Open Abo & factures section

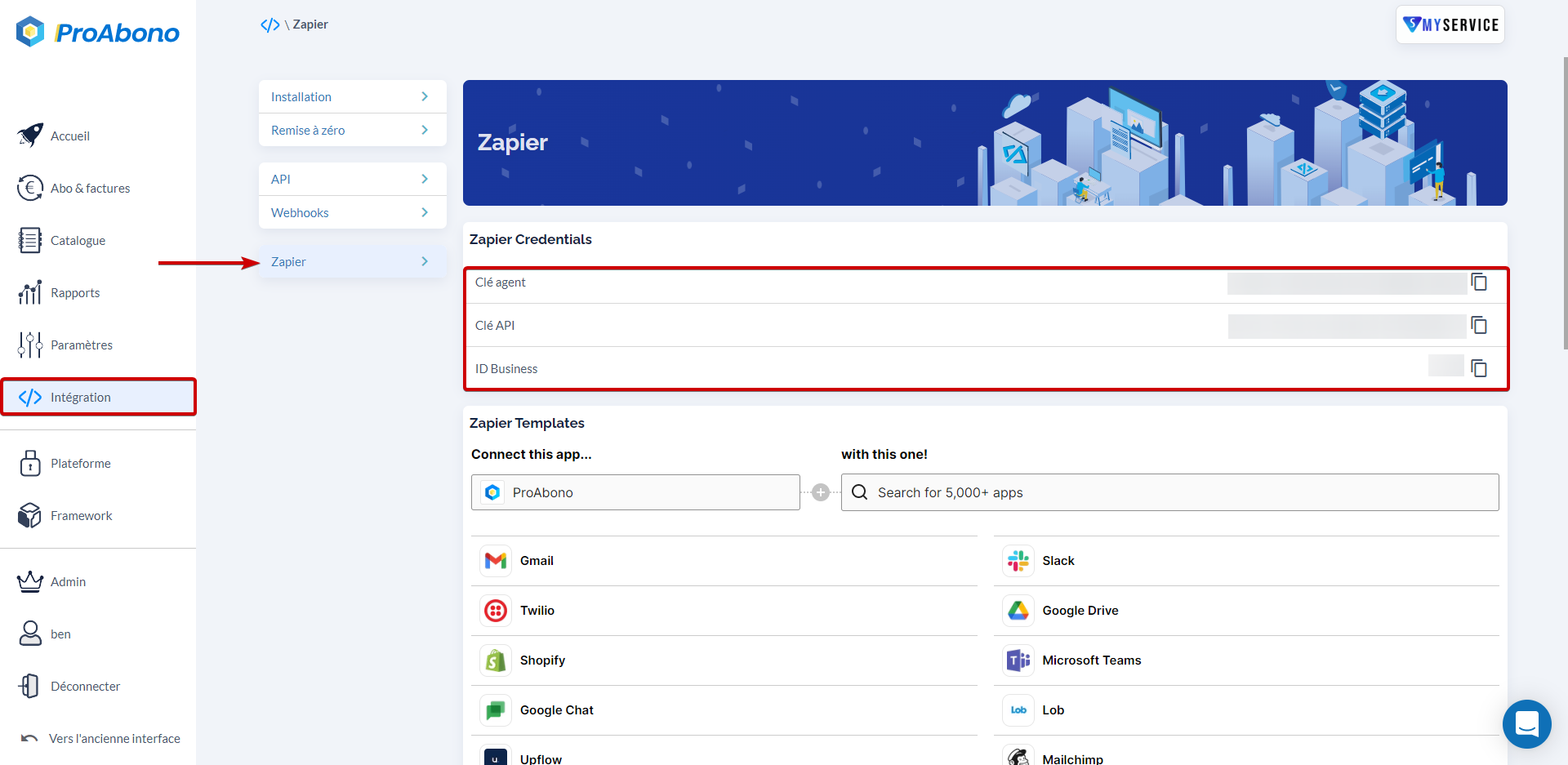(90, 188)
